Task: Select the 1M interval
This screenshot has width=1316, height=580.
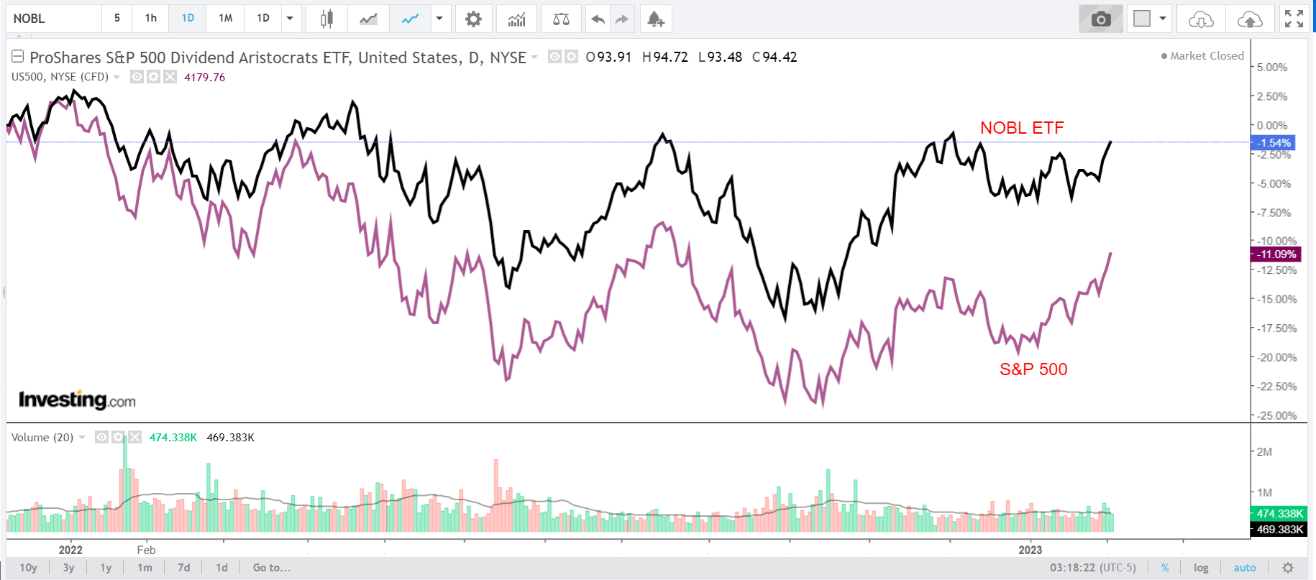Action: click(225, 18)
